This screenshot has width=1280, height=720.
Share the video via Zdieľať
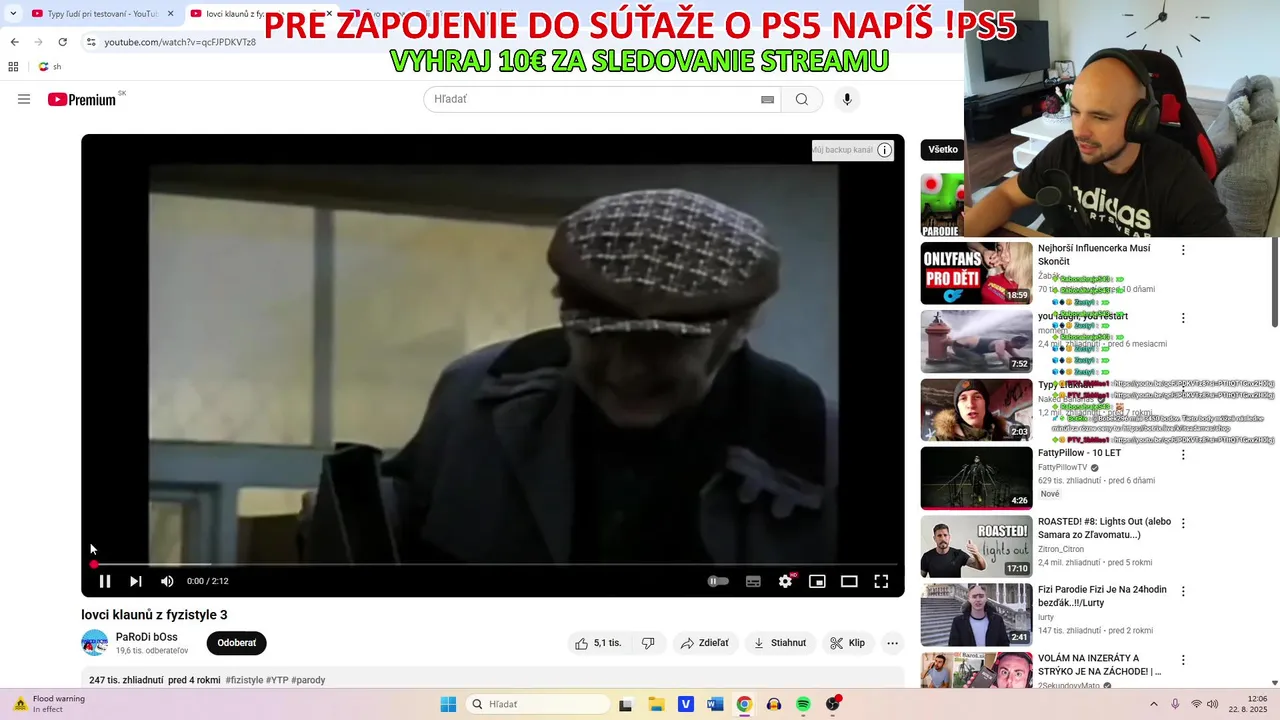pyautogui.click(x=705, y=643)
